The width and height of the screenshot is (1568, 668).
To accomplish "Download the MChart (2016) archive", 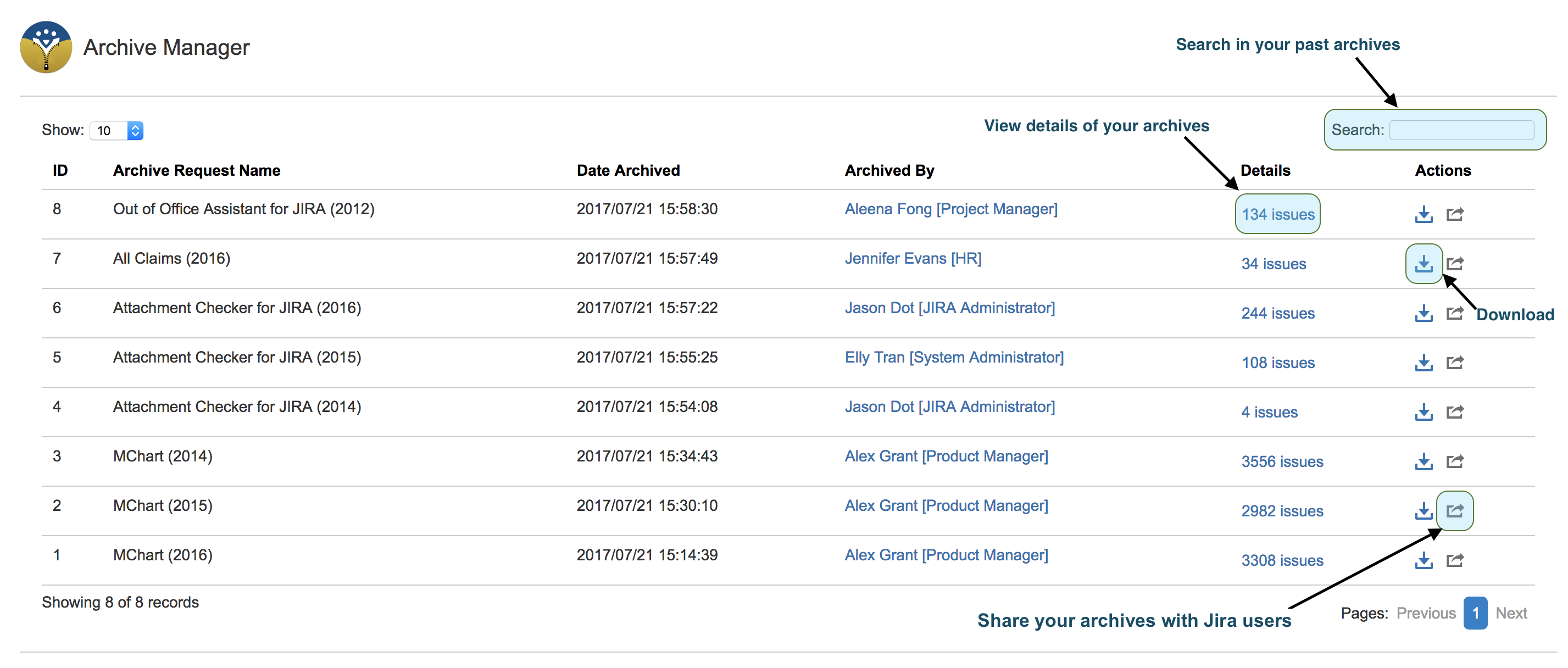I will click(1423, 560).
